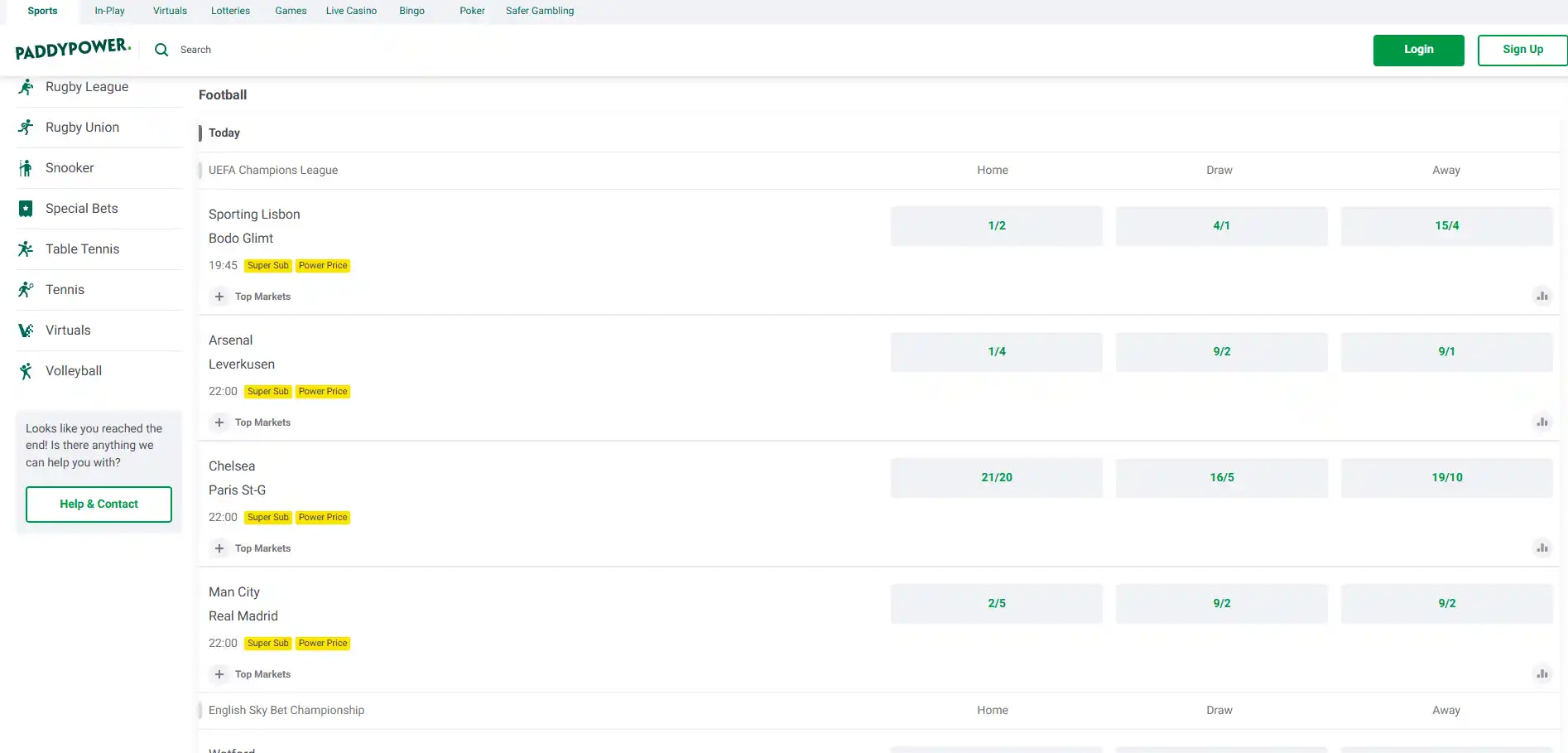Click the Volleyball sport icon

coord(26,371)
